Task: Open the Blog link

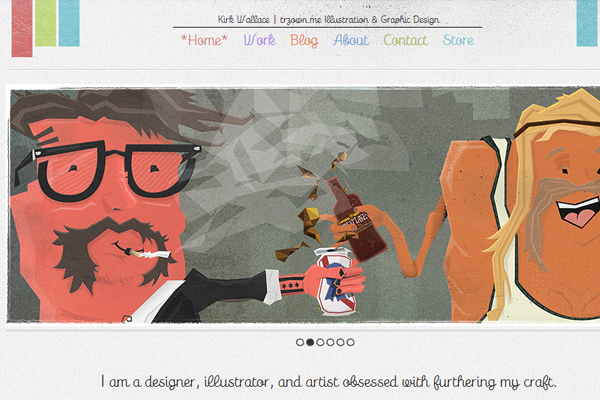Action: [x=304, y=41]
